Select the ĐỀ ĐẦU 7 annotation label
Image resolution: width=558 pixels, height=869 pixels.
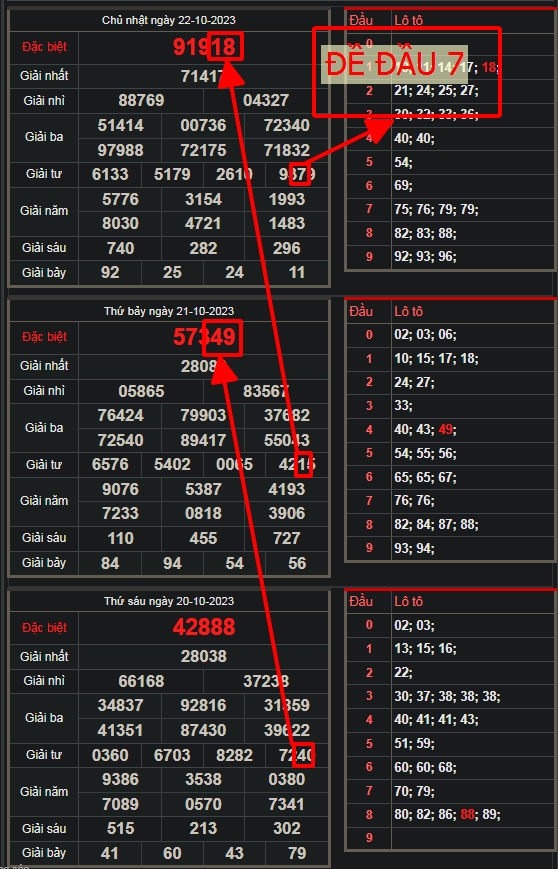(x=395, y=64)
